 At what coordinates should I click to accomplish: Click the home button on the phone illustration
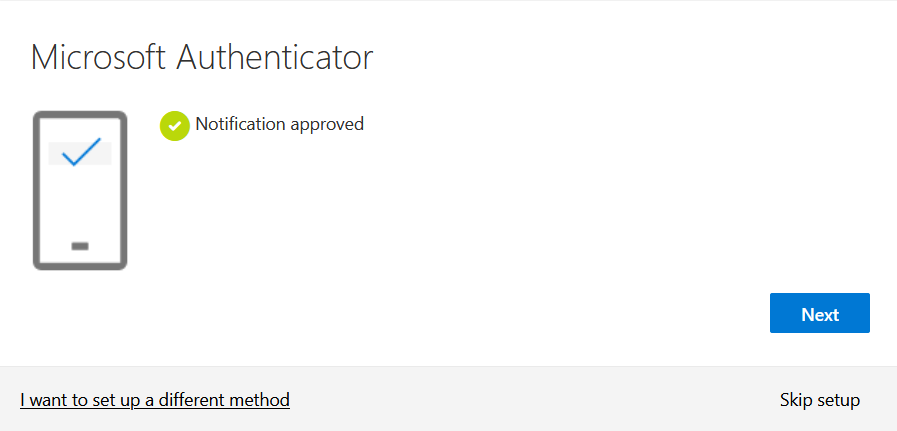[x=80, y=245]
